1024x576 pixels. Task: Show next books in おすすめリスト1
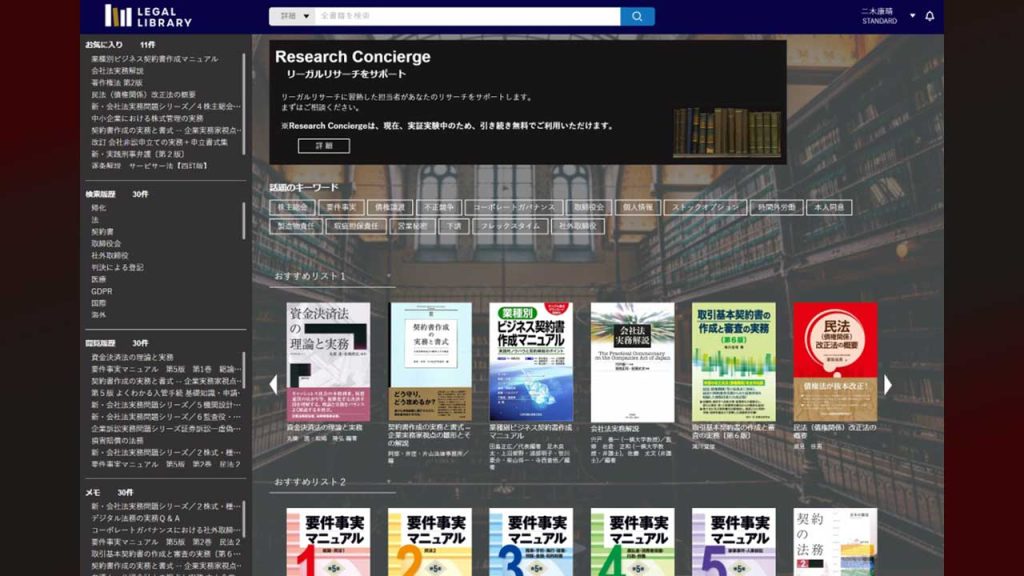(888, 385)
